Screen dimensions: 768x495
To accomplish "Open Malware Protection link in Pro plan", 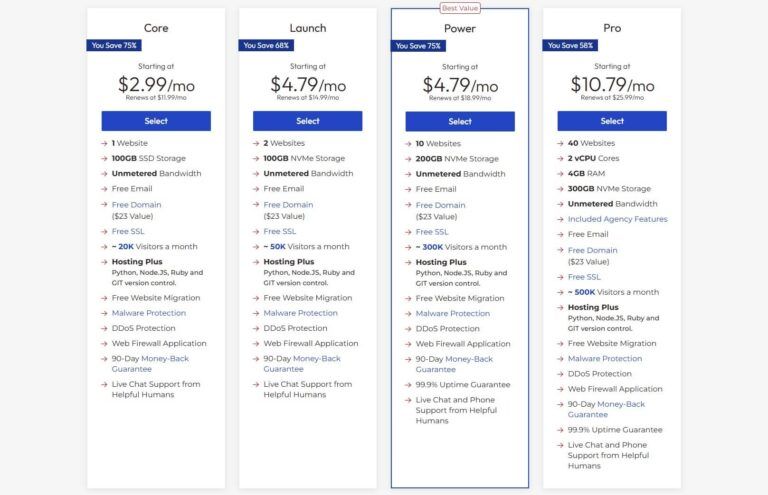I will pos(605,358).
